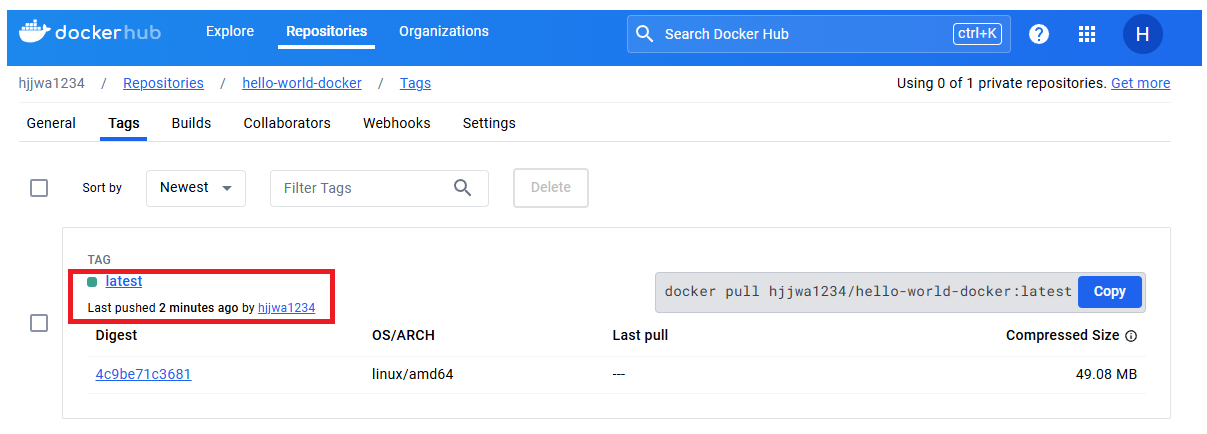The image size is (1207, 434).
Task: Open the apps grid menu icon
Action: 1087,34
